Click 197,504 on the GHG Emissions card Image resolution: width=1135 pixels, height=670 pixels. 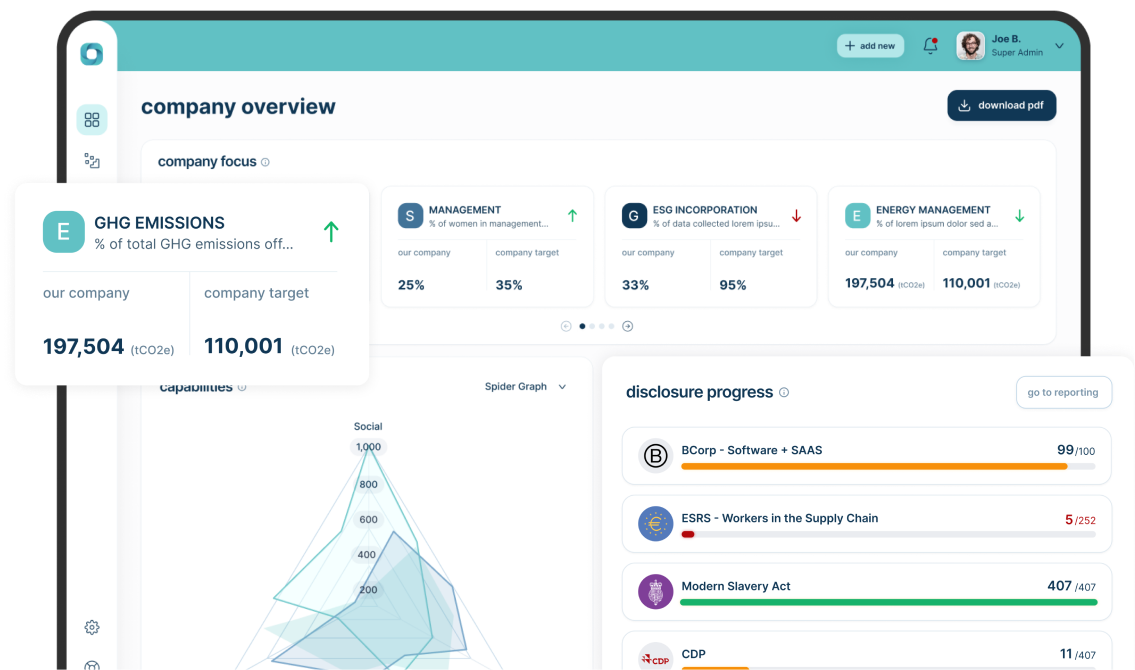tap(83, 347)
